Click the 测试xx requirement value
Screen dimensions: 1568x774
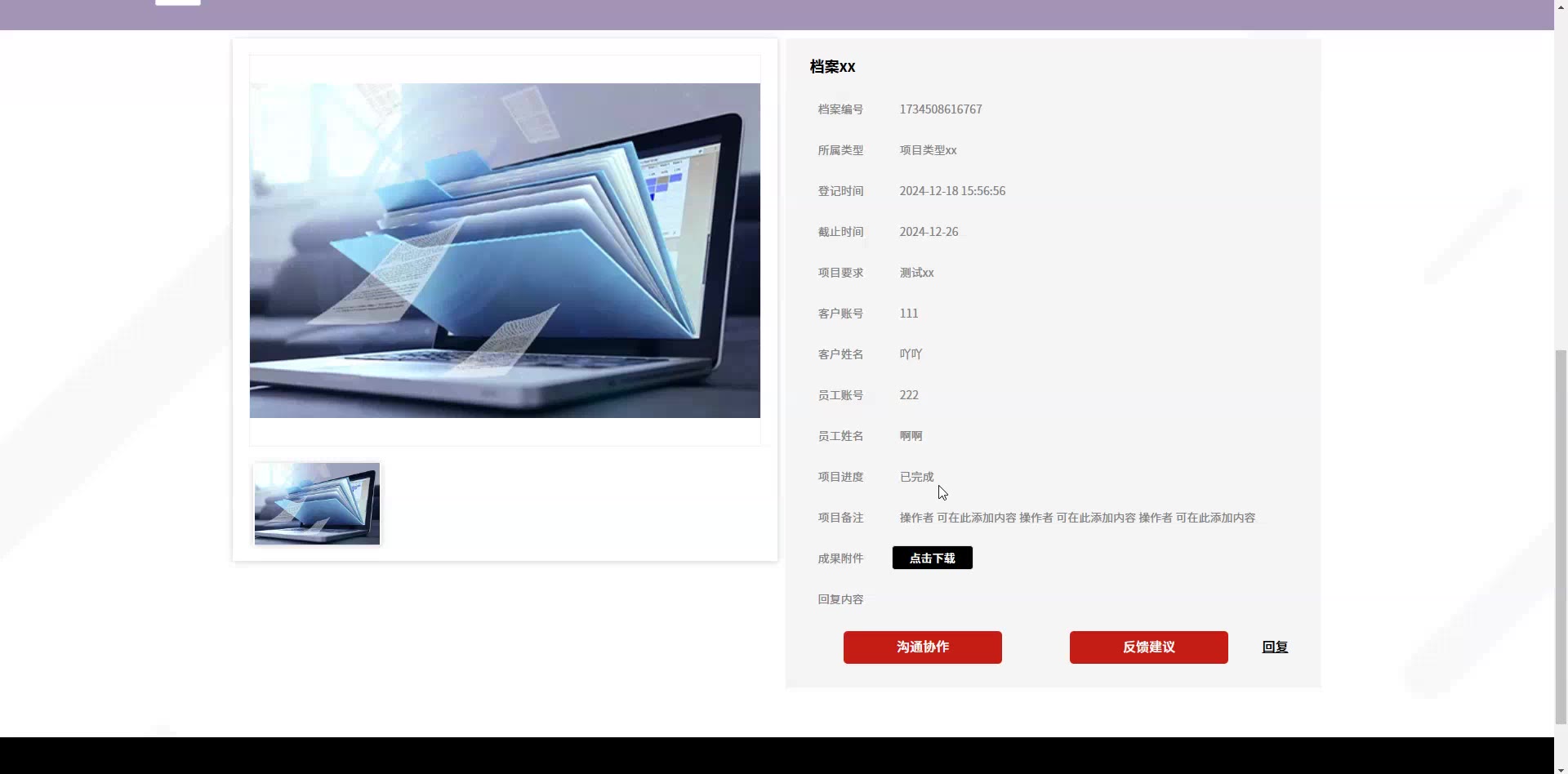916,273
